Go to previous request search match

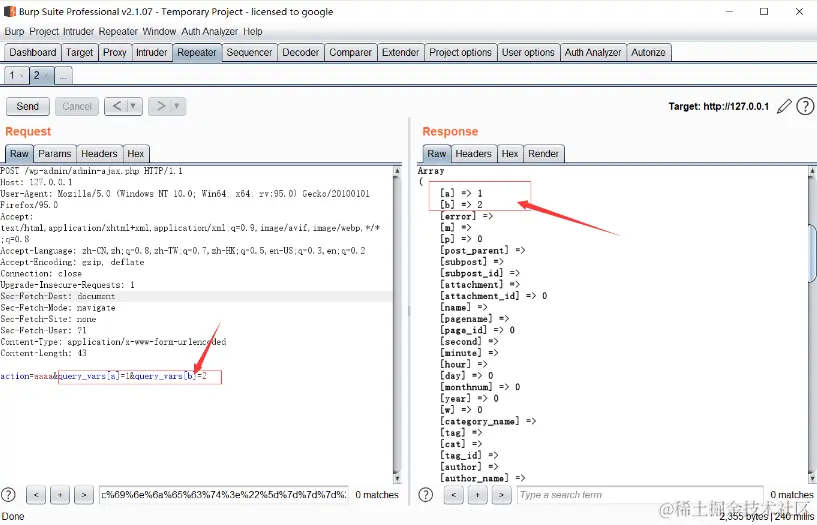tap(36, 495)
